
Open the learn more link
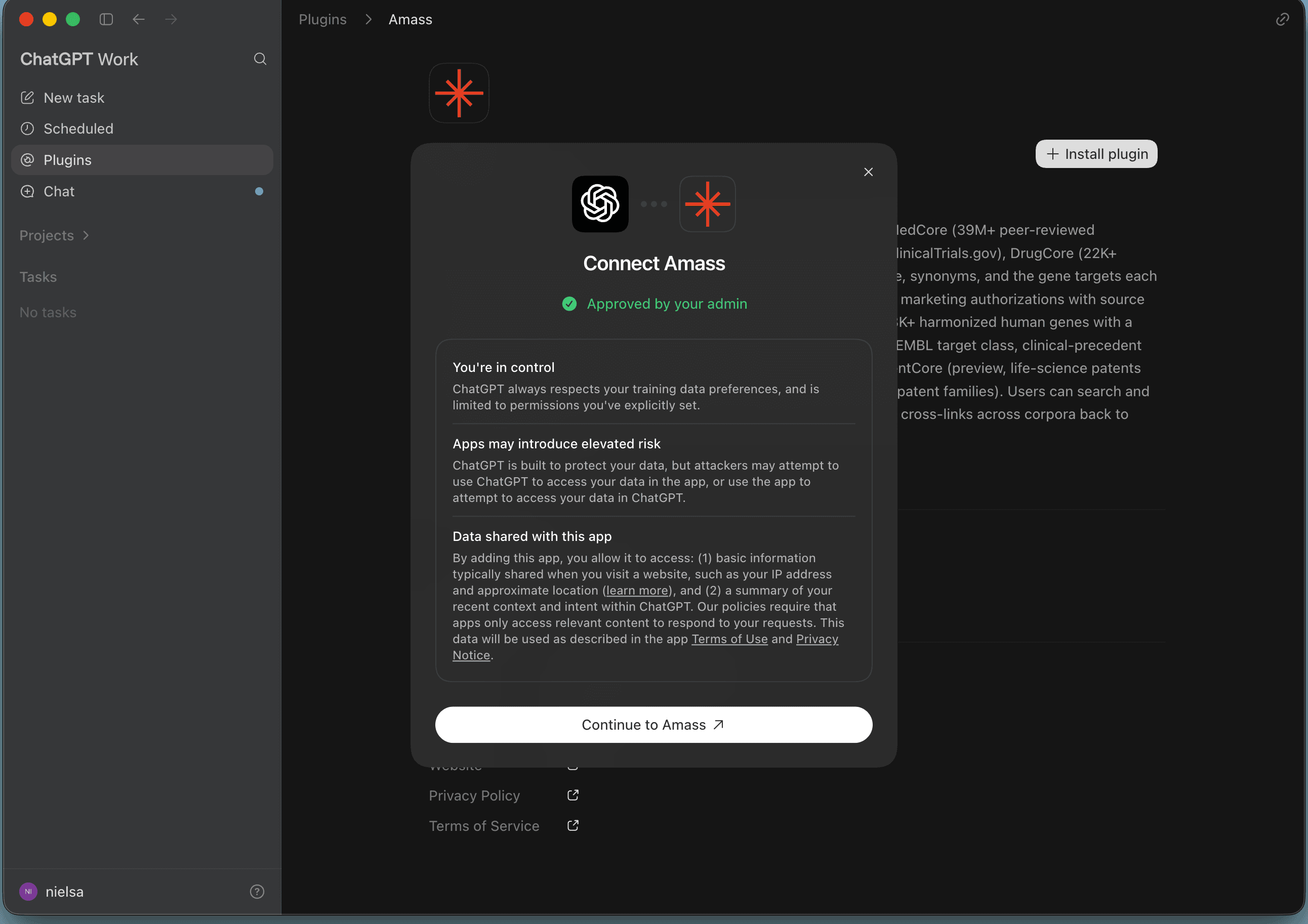(637, 590)
